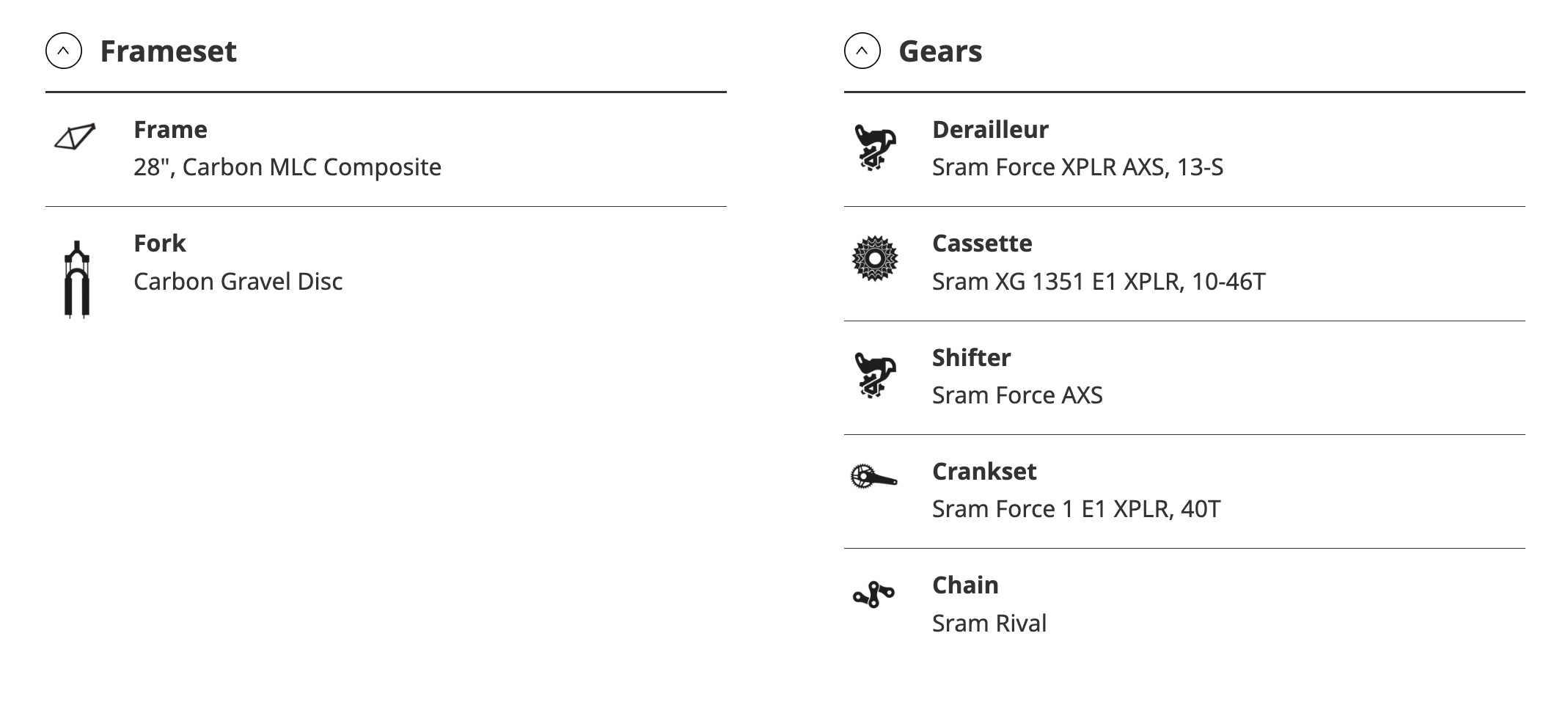
Task: Select the Crankset spec label
Action: pyautogui.click(x=984, y=472)
